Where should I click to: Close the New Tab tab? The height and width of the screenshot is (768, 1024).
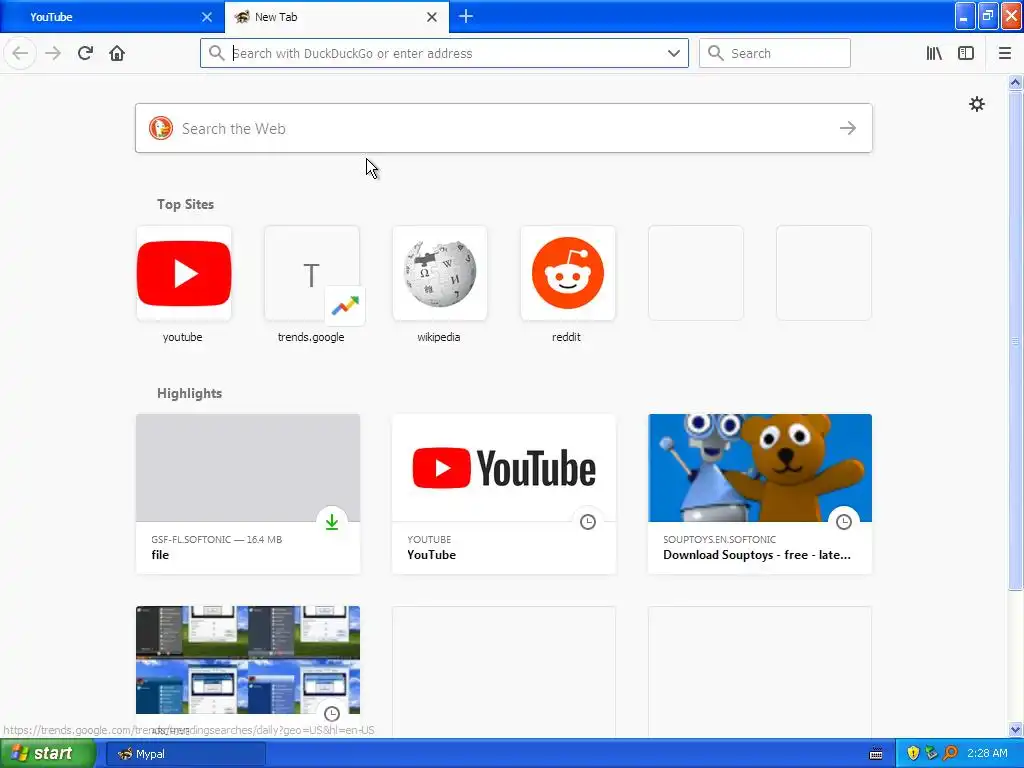point(432,17)
